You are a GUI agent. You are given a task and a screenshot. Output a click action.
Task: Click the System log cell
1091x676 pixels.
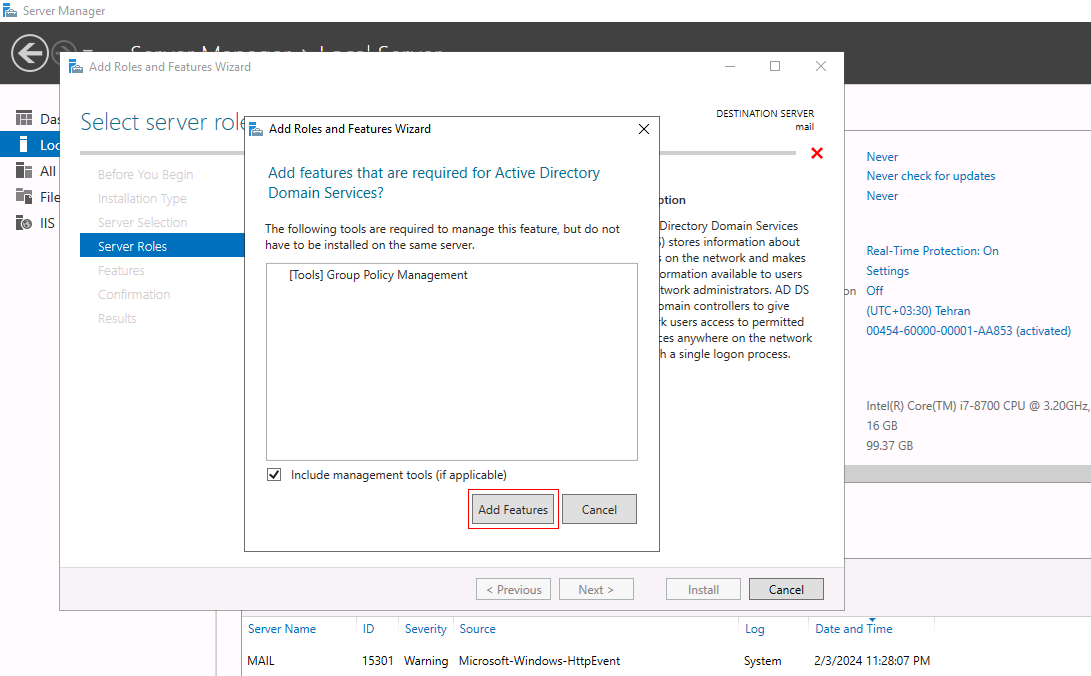pos(763,661)
